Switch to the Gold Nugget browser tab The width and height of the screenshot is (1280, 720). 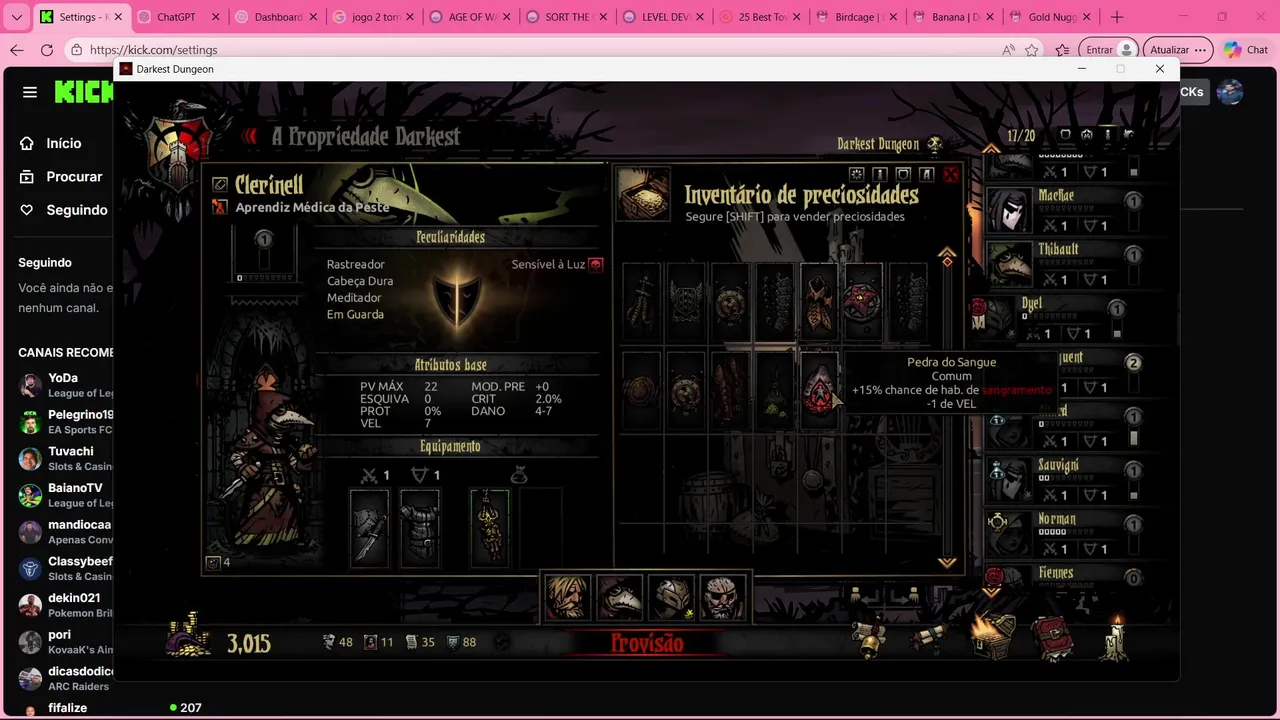tap(1052, 17)
